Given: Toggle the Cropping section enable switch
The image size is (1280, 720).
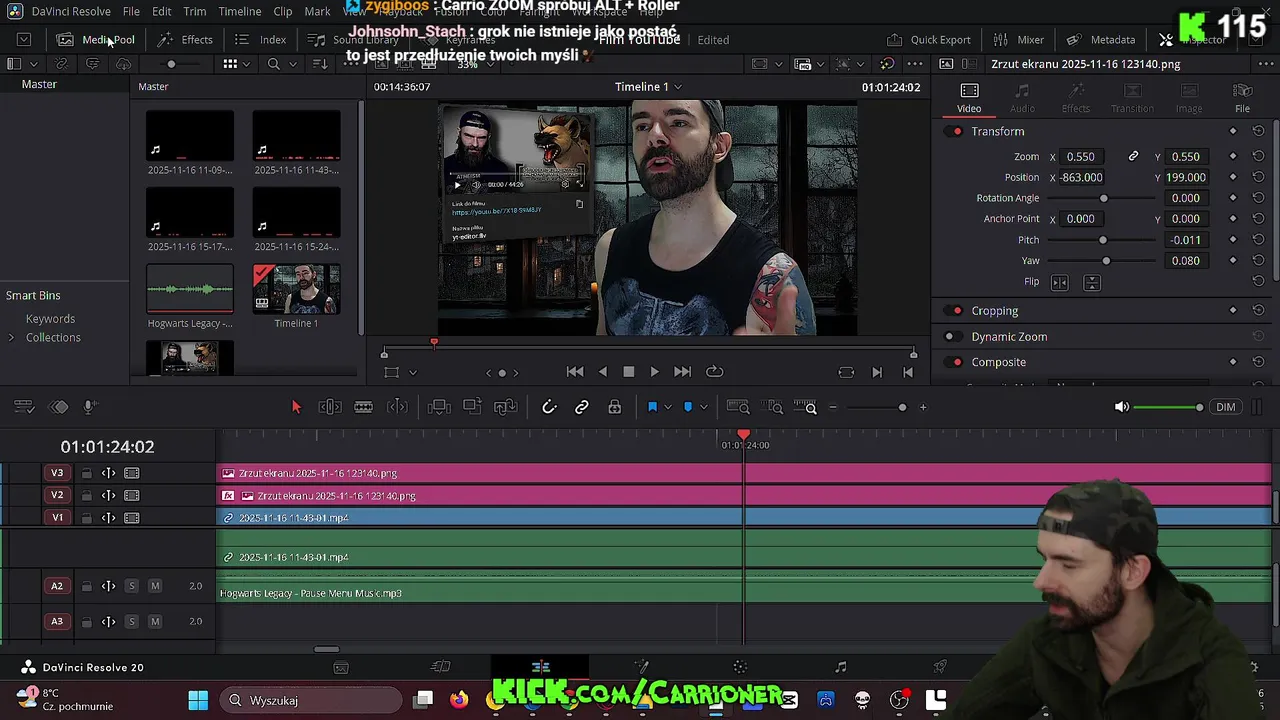Looking at the screenshot, I should coord(954,311).
